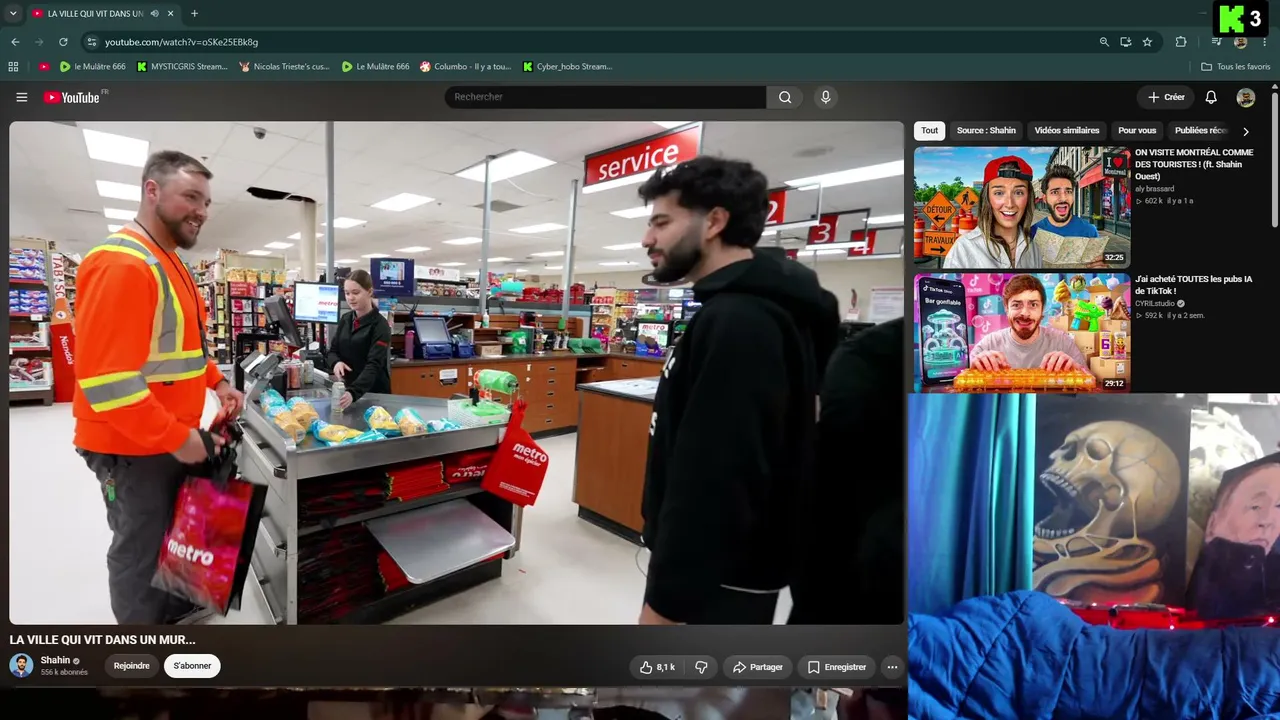This screenshot has width=1280, height=720.
Task: Open the Nicolas Trieste's bookmark
Action: pyautogui.click(x=284, y=67)
